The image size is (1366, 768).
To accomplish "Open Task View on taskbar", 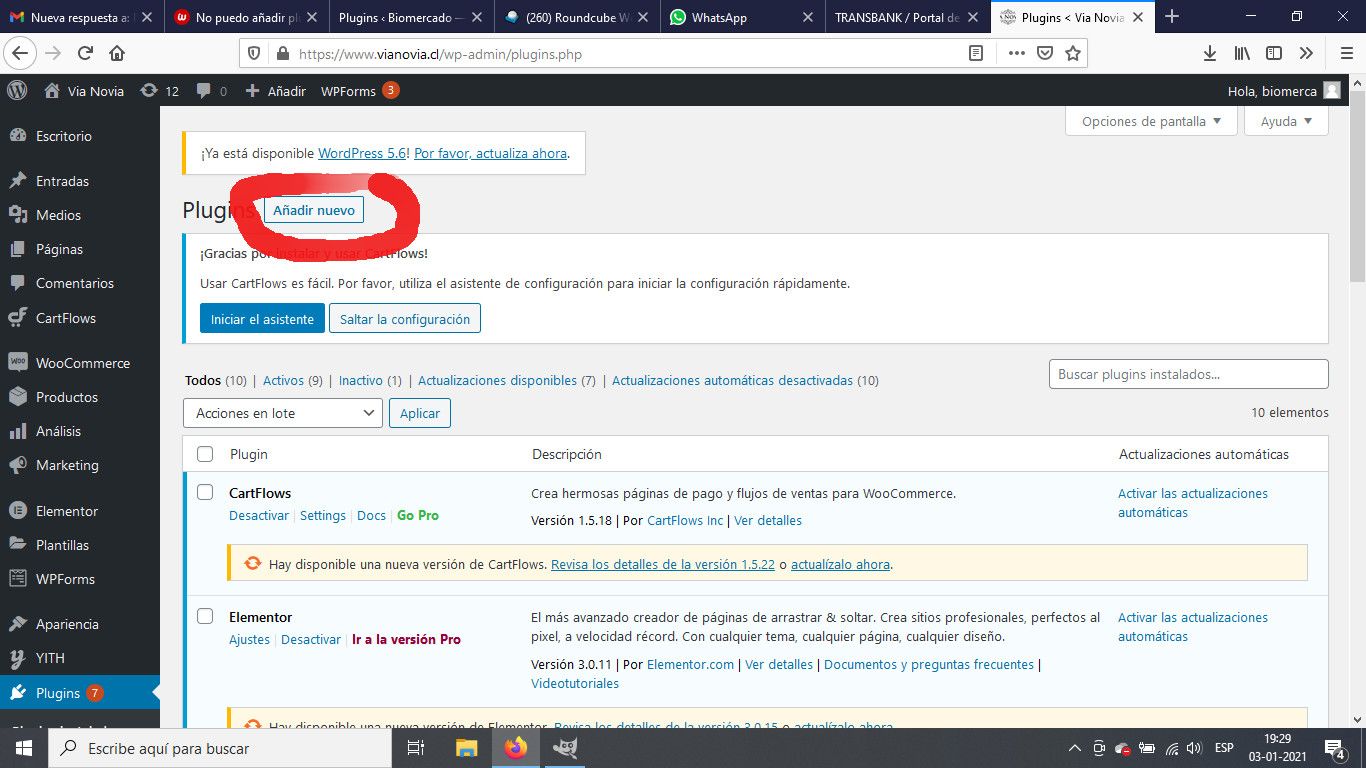I will (416, 748).
